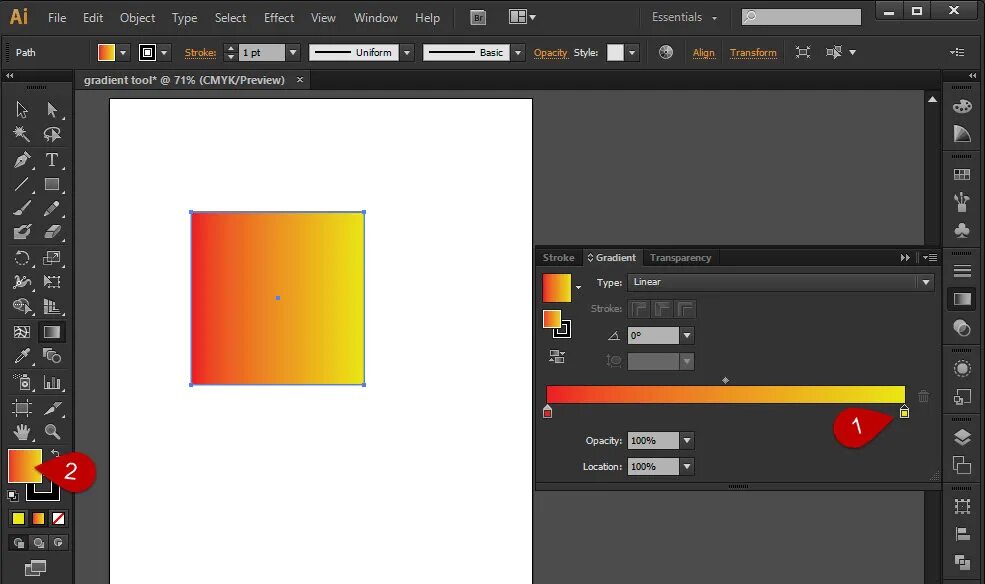
Task: Select the Rotate tool
Action: (22, 257)
